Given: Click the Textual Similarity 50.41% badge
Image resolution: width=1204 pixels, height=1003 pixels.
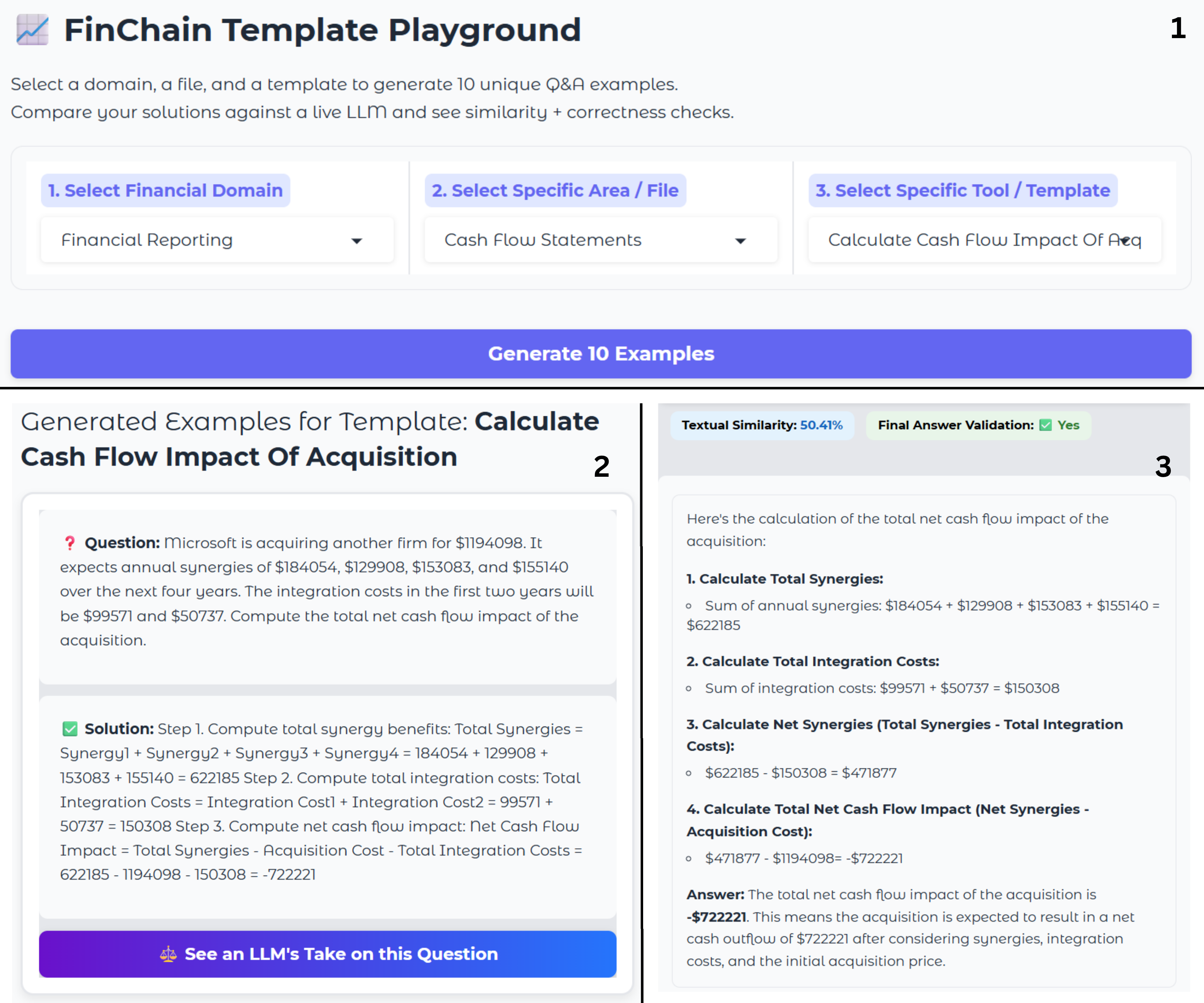Looking at the screenshot, I should (x=762, y=425).
